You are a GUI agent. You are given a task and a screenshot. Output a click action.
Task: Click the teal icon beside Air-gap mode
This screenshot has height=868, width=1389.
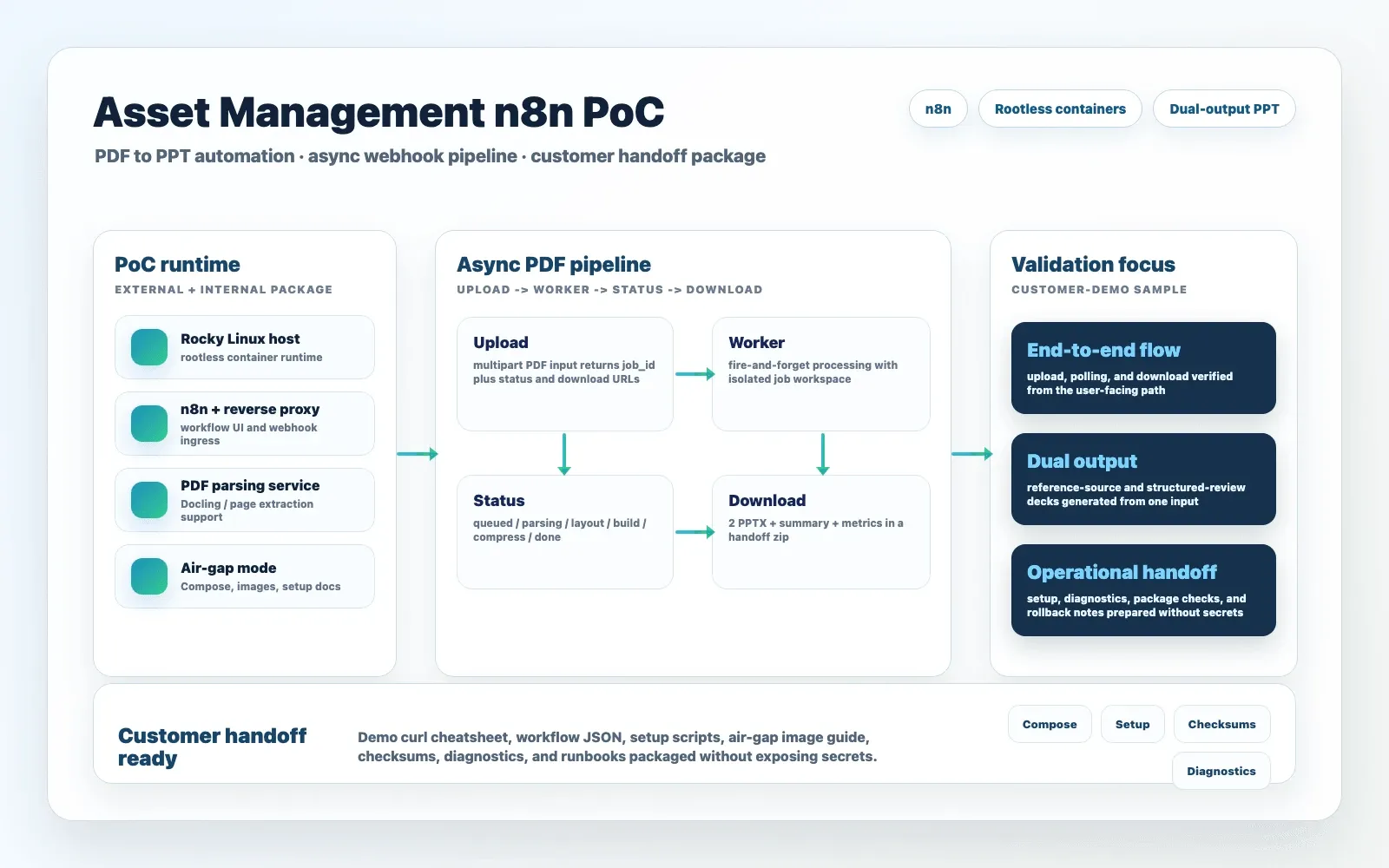(149, 576)
